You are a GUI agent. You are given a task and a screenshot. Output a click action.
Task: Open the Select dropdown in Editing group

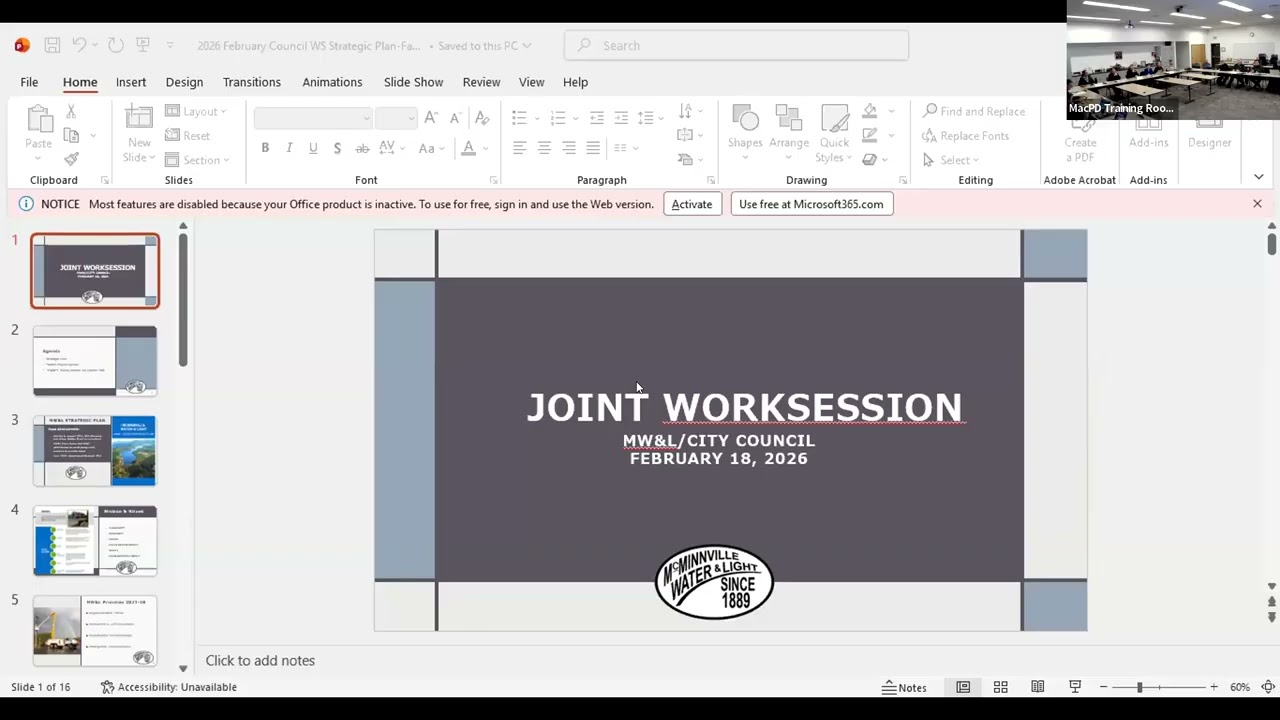tap(950, 160)
